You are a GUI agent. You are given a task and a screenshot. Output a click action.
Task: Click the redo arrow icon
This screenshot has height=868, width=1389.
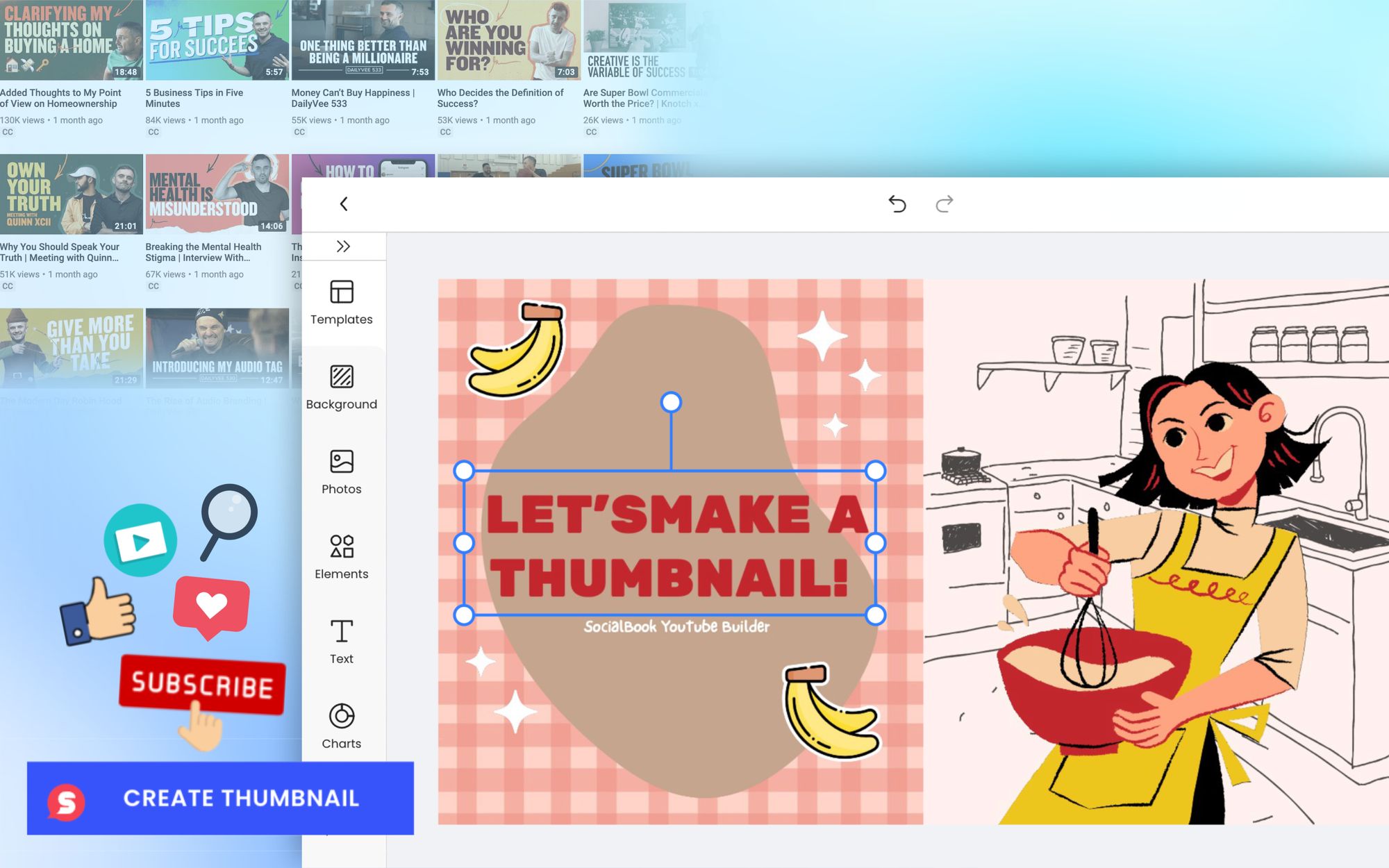click(945, 203)
